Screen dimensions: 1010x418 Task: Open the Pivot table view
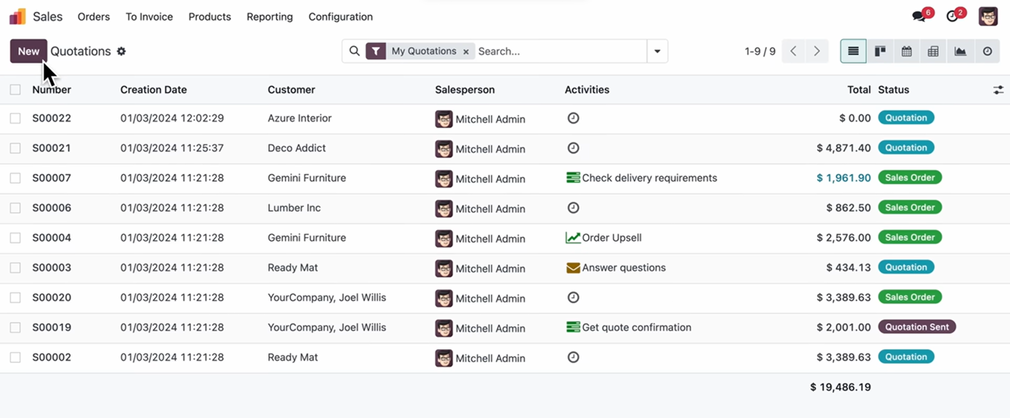pos(933,51)
